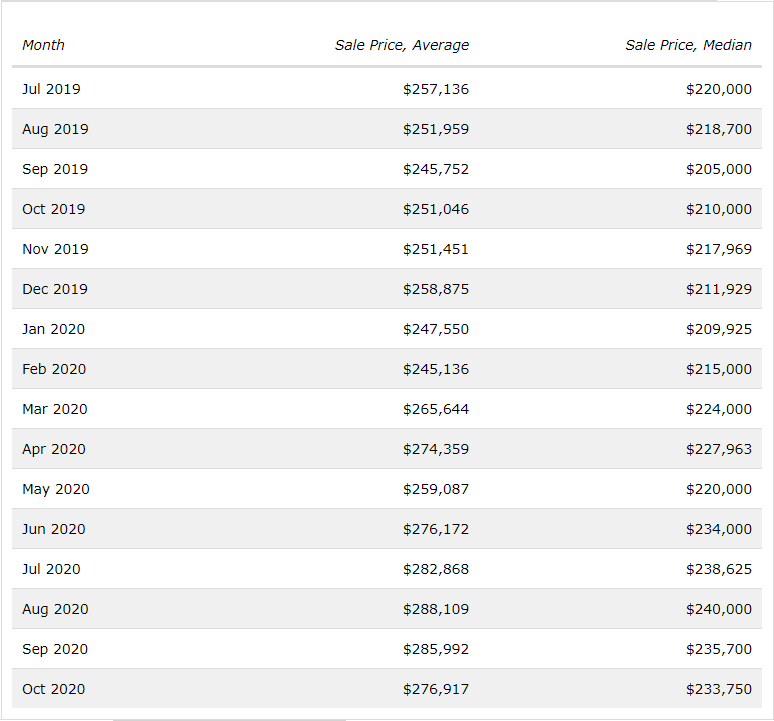Click Aug 2020 average price $288,109
This screenshot has height=721, width=774.
pos(436,609)
